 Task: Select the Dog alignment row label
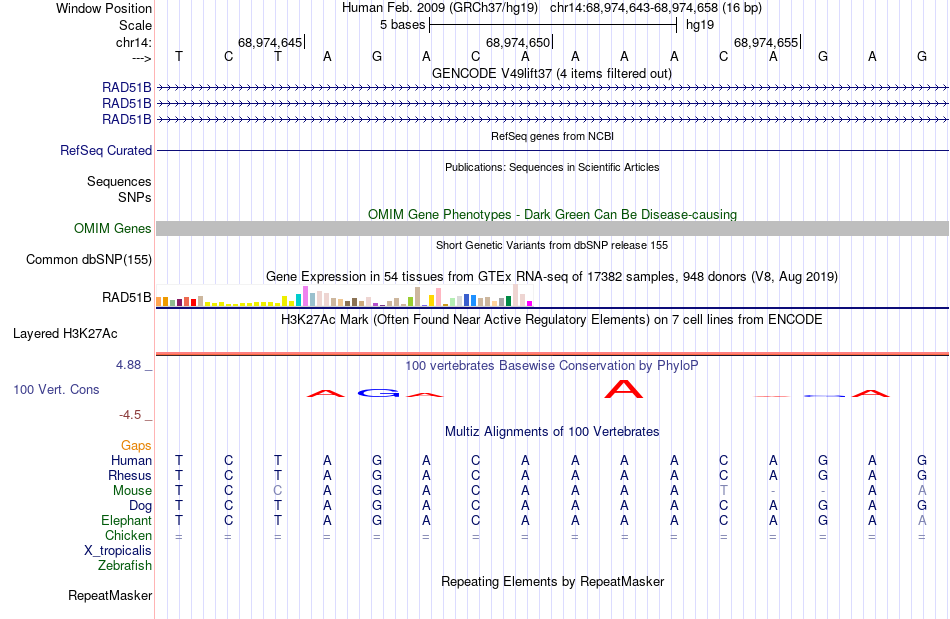point(140,506)
